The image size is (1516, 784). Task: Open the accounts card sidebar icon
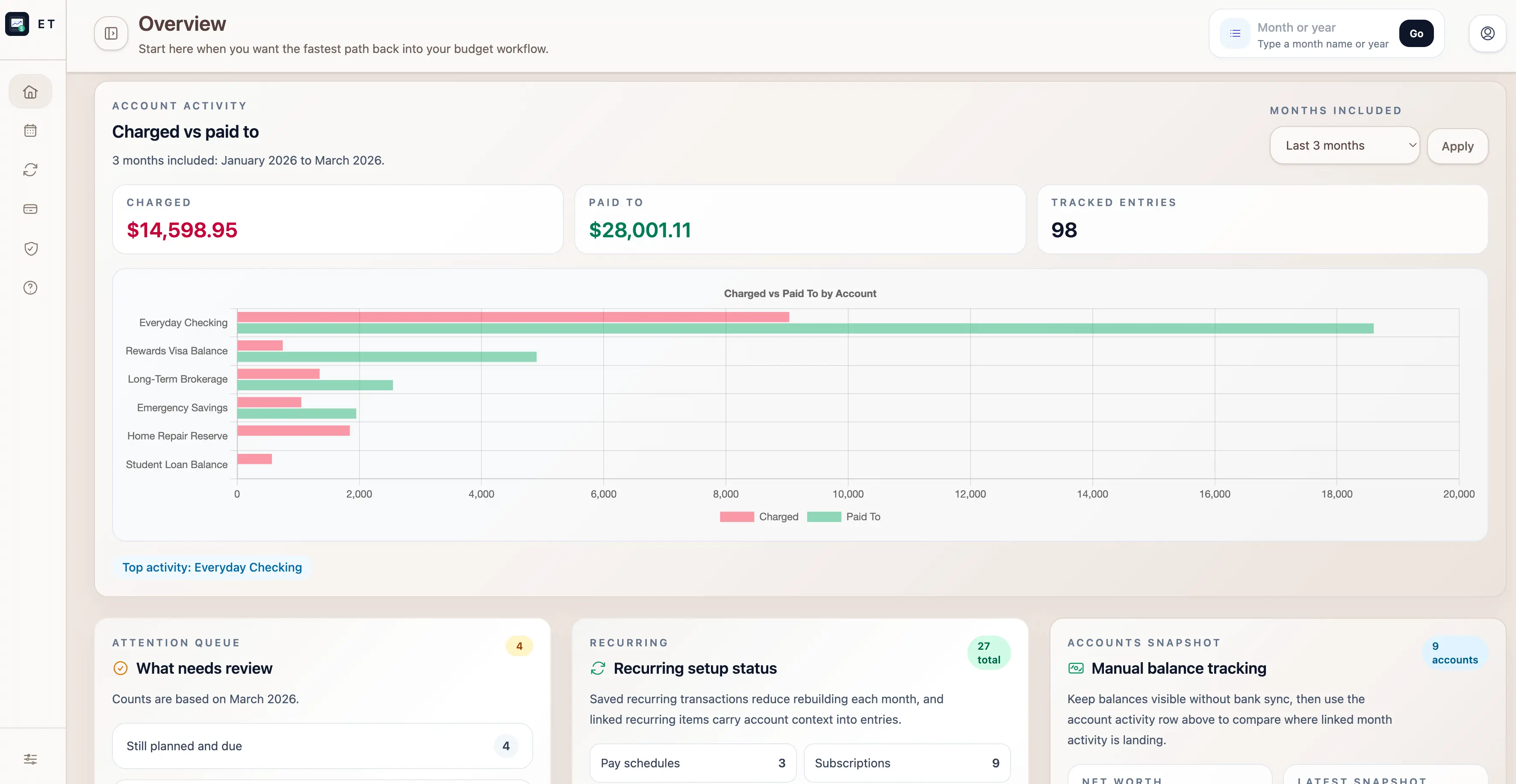click(x=30, y=209)
